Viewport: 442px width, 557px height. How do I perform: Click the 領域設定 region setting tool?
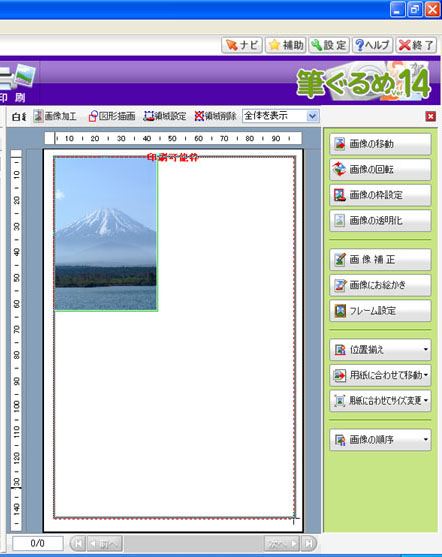(165, 116)
